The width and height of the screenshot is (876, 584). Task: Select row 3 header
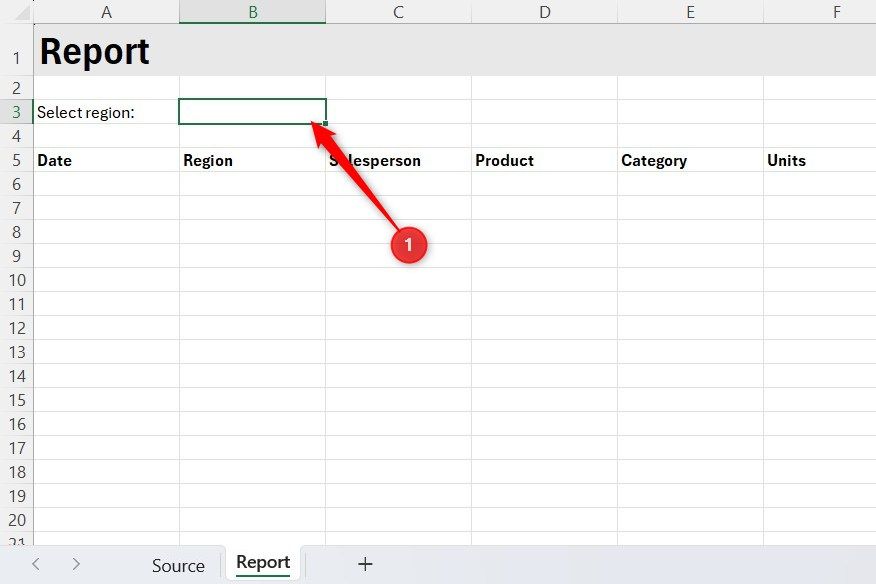[x=17, y=112]
